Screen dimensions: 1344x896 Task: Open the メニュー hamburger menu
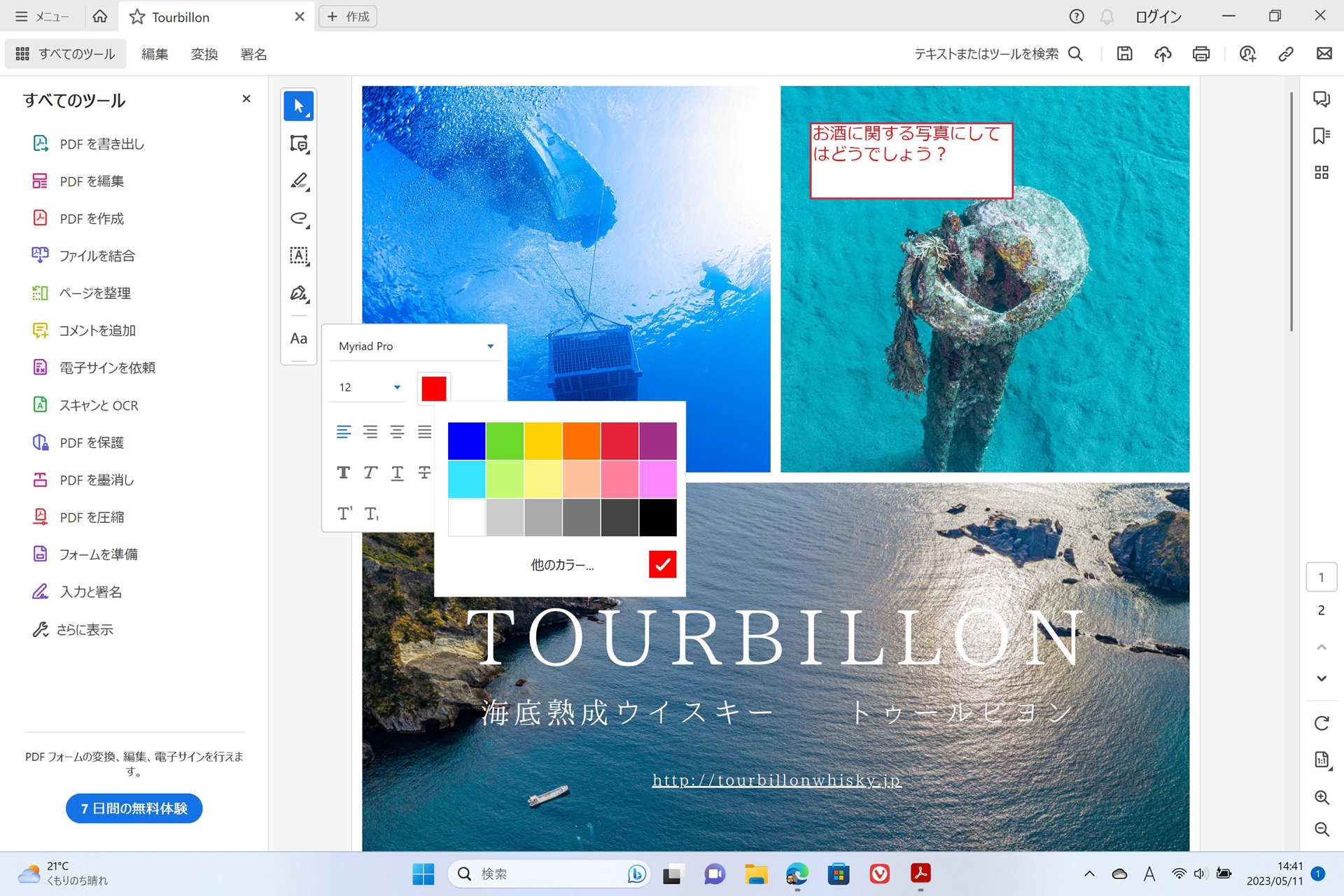click(x=42, y=17)
